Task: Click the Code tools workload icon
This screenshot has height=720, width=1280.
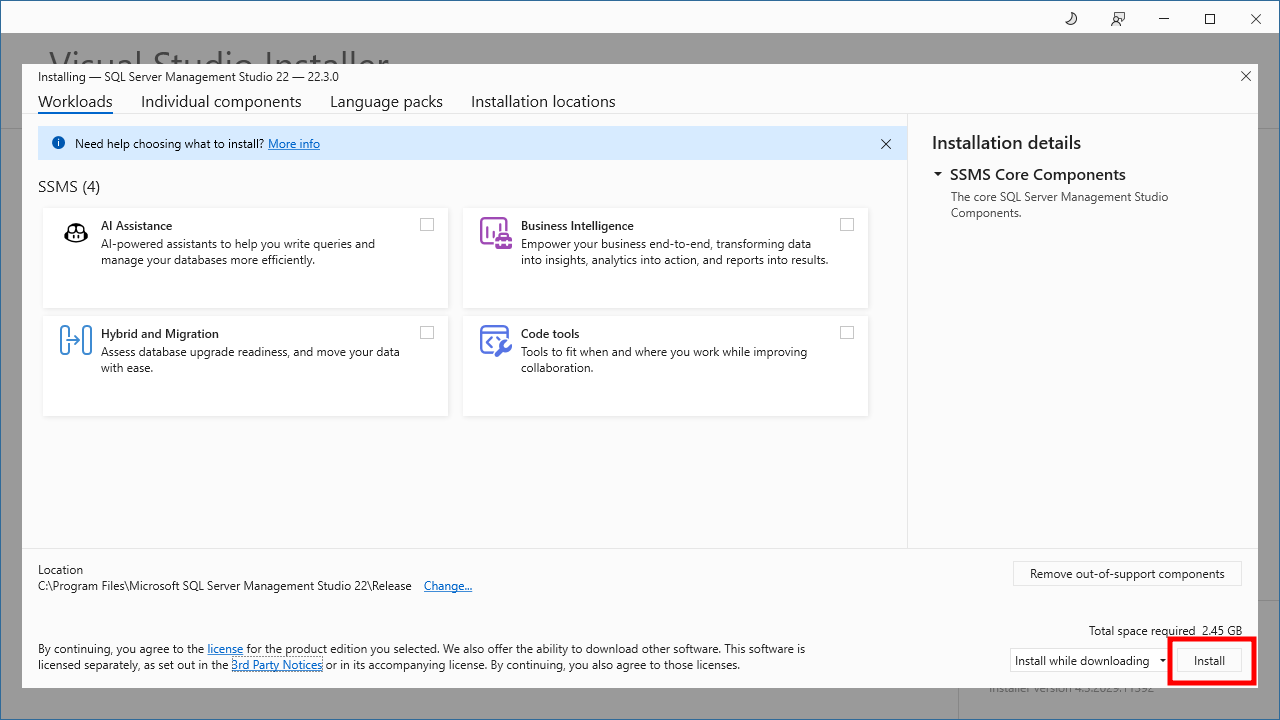Action: point(496,340)
